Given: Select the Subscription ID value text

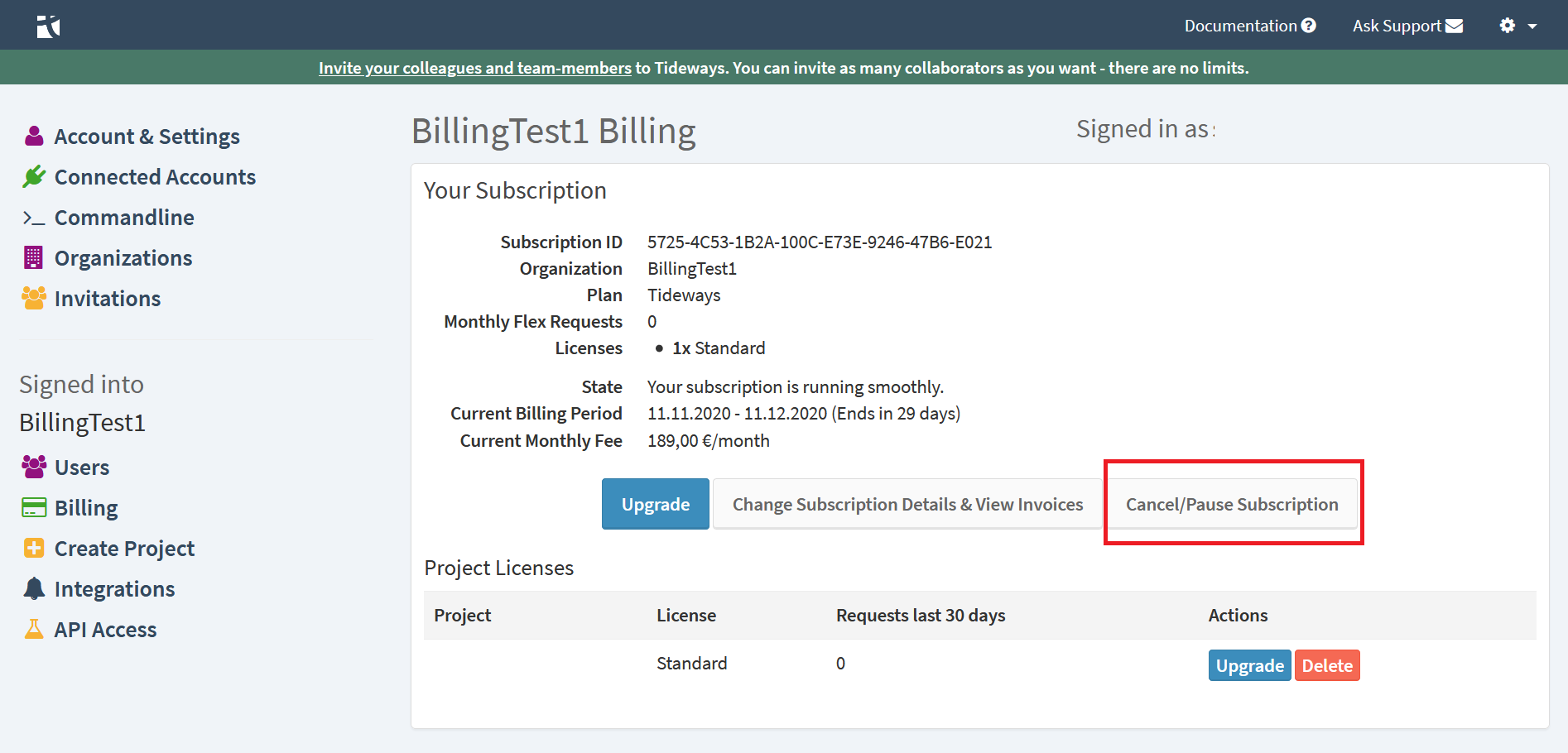Looking at the screenshot, I should click(x=820, y=242).
